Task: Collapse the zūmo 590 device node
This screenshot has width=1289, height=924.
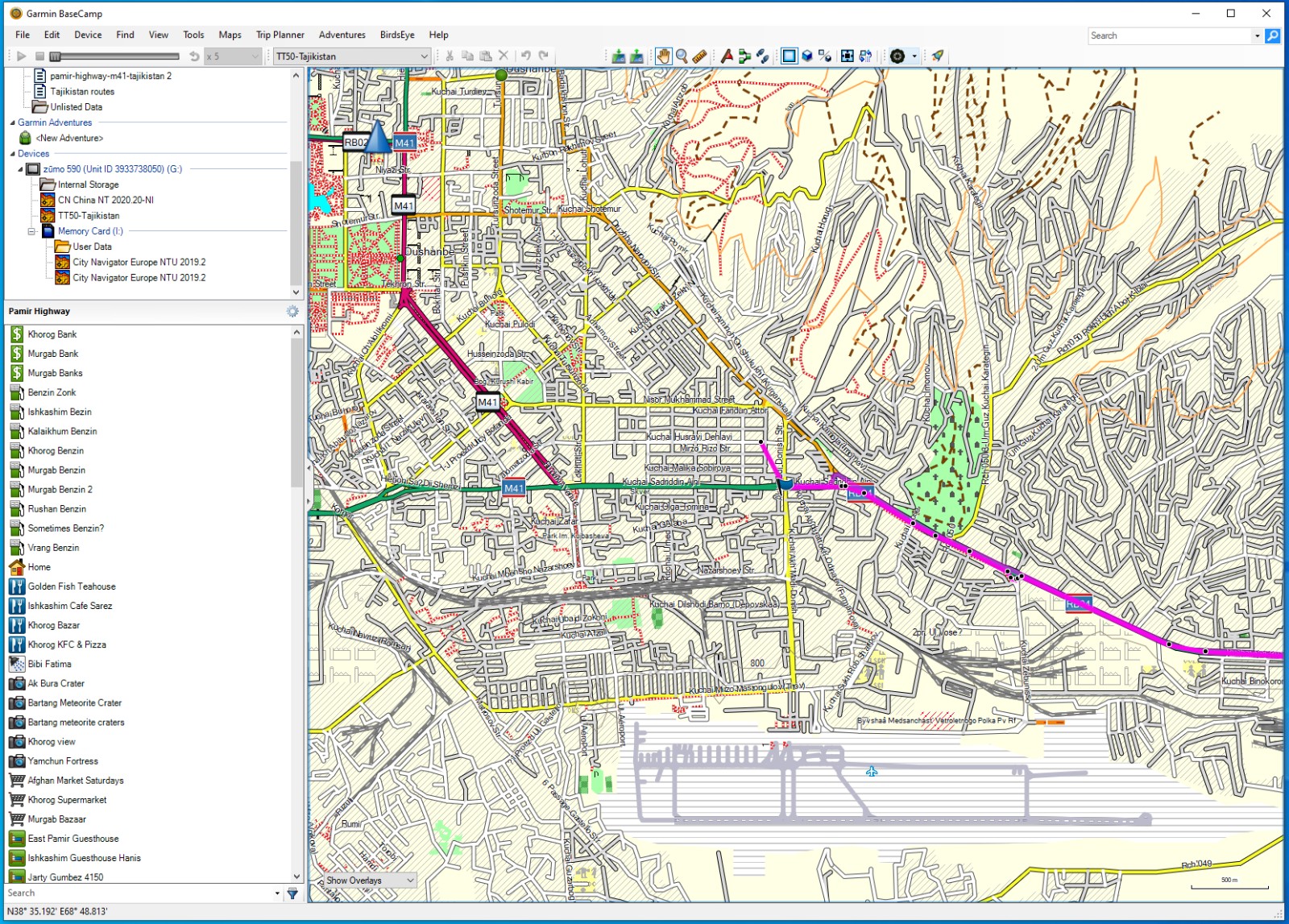Action: click(x=21, y=169)
